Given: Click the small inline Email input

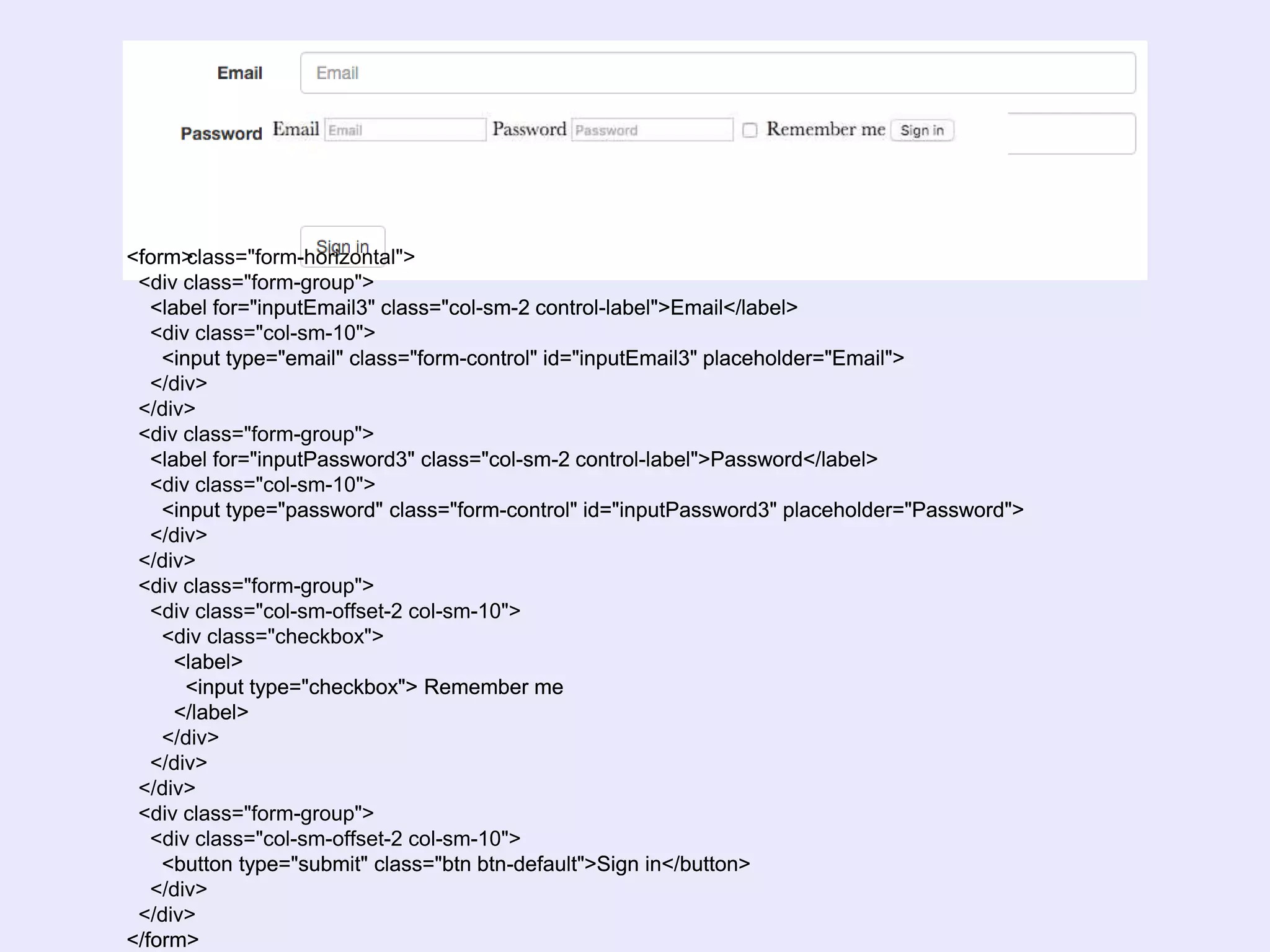Looking at the screenshot, I should [x=405, y=130].
